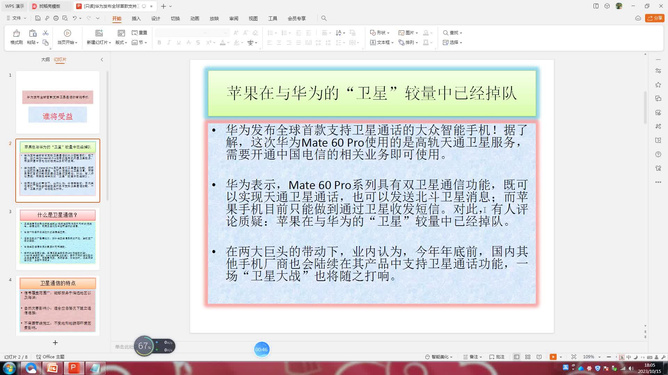Click the user avatar icon

(619, 6)
